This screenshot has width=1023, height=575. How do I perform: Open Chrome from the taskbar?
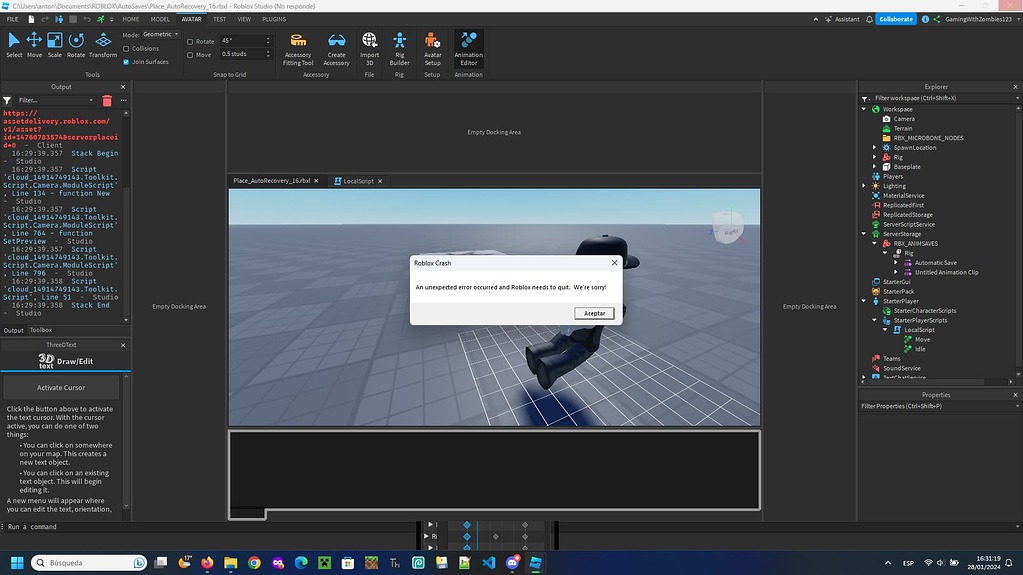[254, 563]
